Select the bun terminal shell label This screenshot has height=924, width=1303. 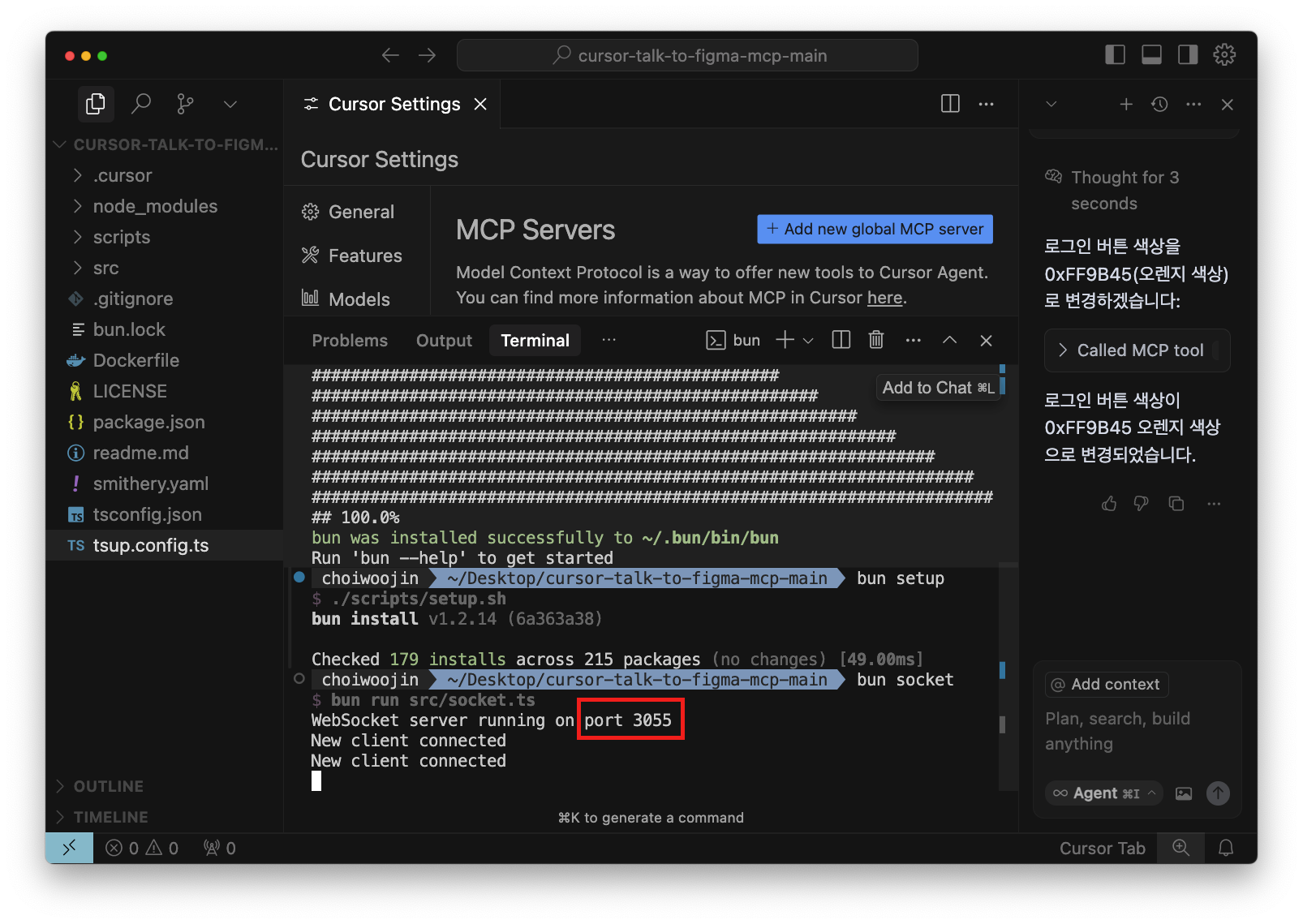pyautogui.click(x=733, y=340)
